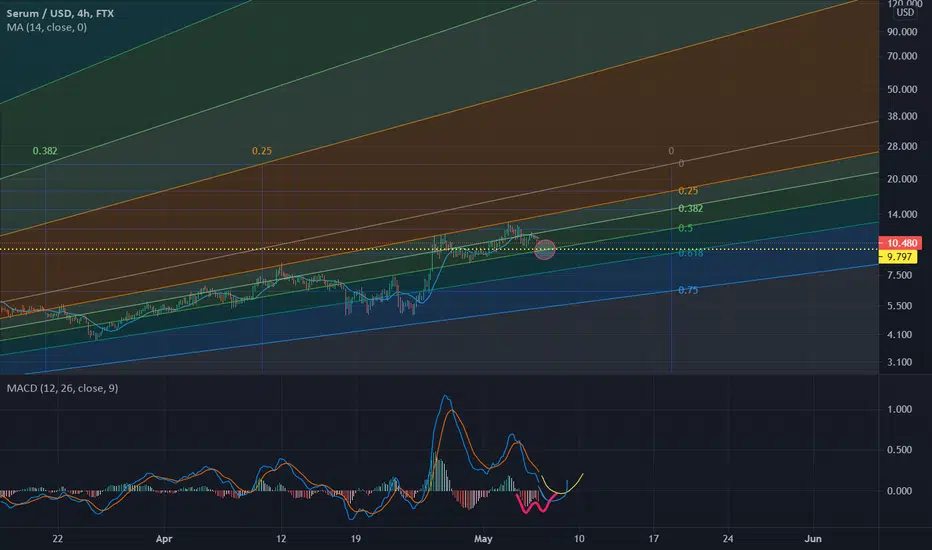This screenshot has width=932, height=550.
Task: Click the 24 date label on the time axis
Action: tap(728, 539)
